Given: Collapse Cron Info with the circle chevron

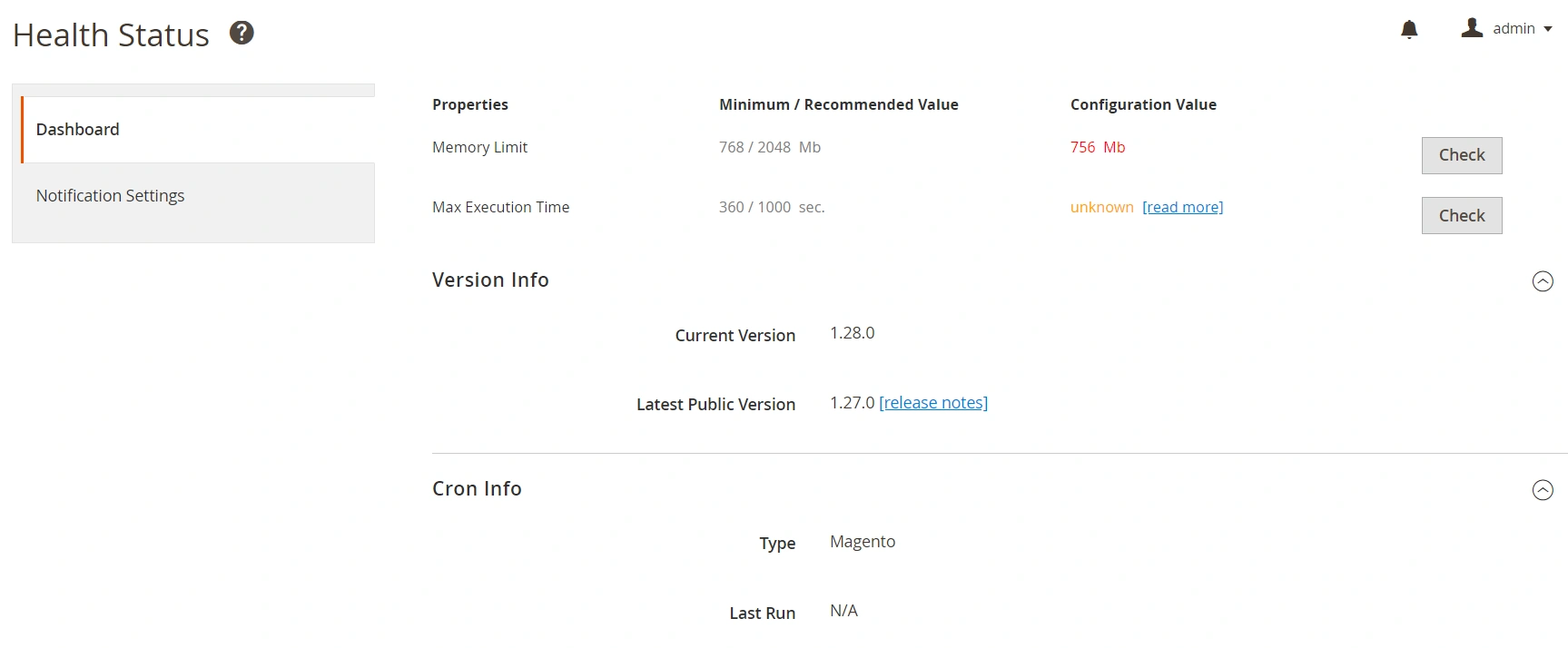Looking at the screenshot, I should (1542, 490).
